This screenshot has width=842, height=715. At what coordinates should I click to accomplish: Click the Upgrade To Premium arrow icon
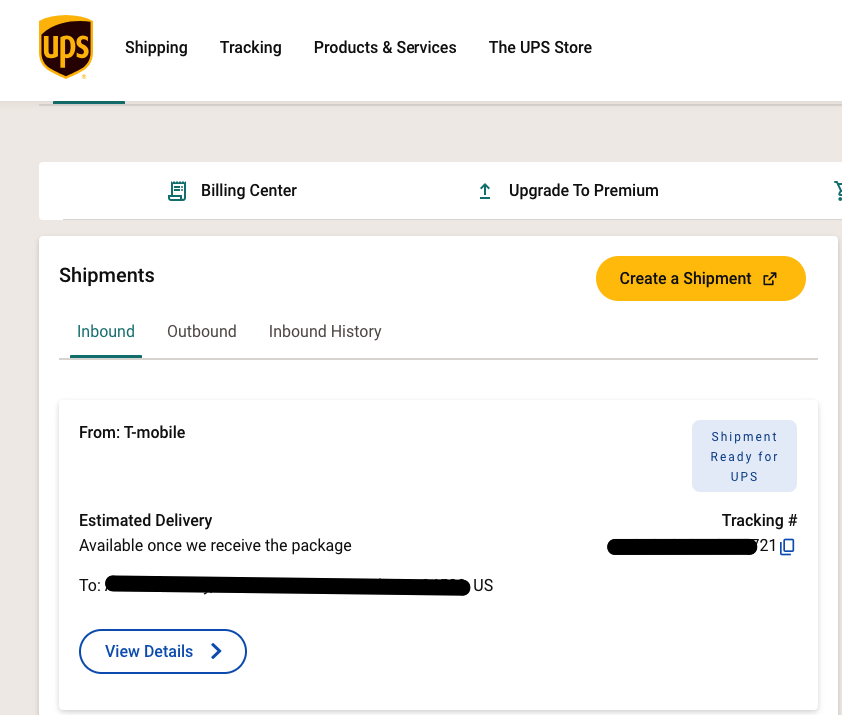pyautogui.click(x=485, y=190)
